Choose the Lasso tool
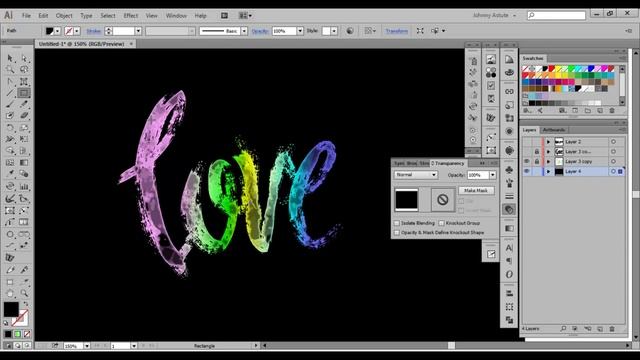 (24, 70)
